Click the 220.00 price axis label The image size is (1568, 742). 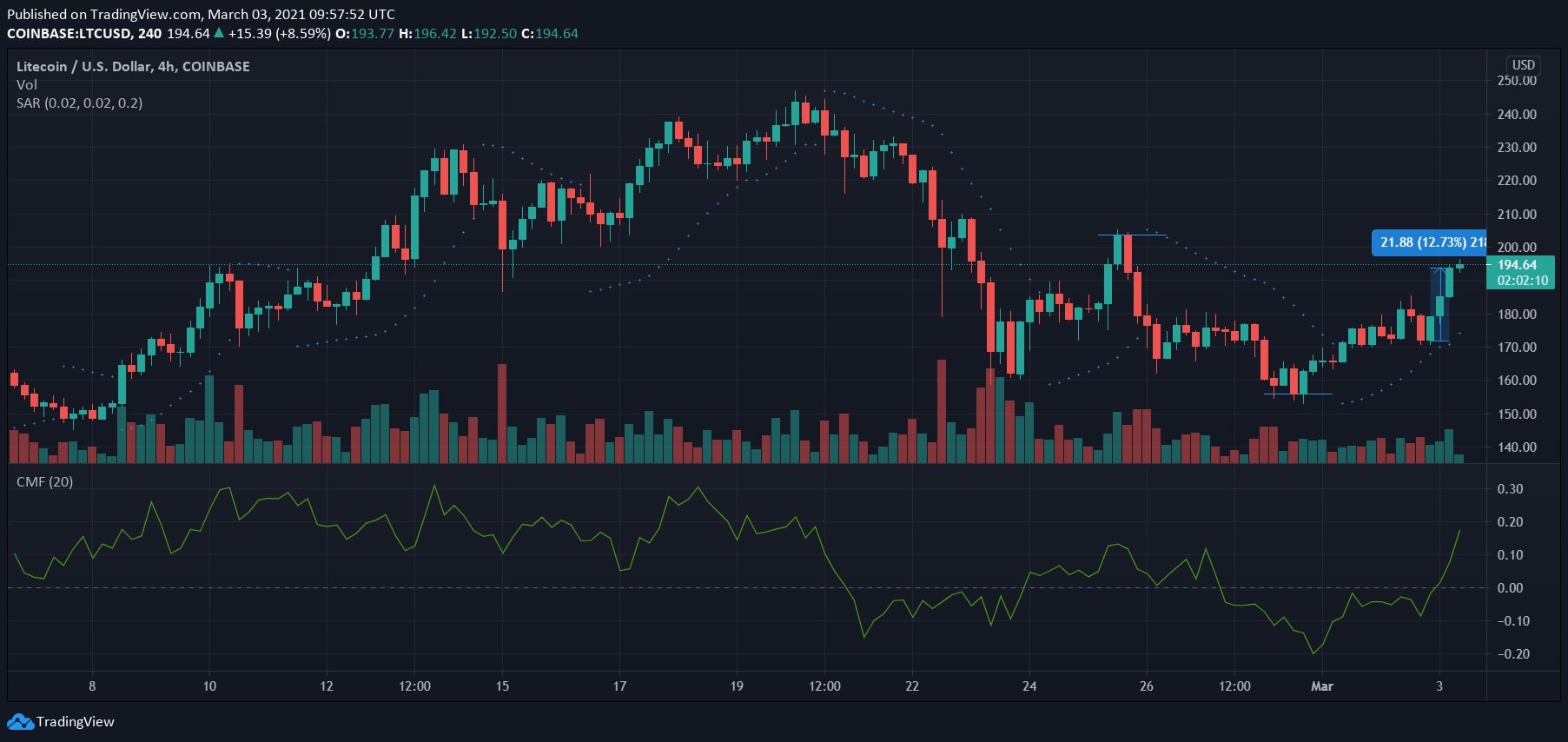click(x=1517, y=180)
